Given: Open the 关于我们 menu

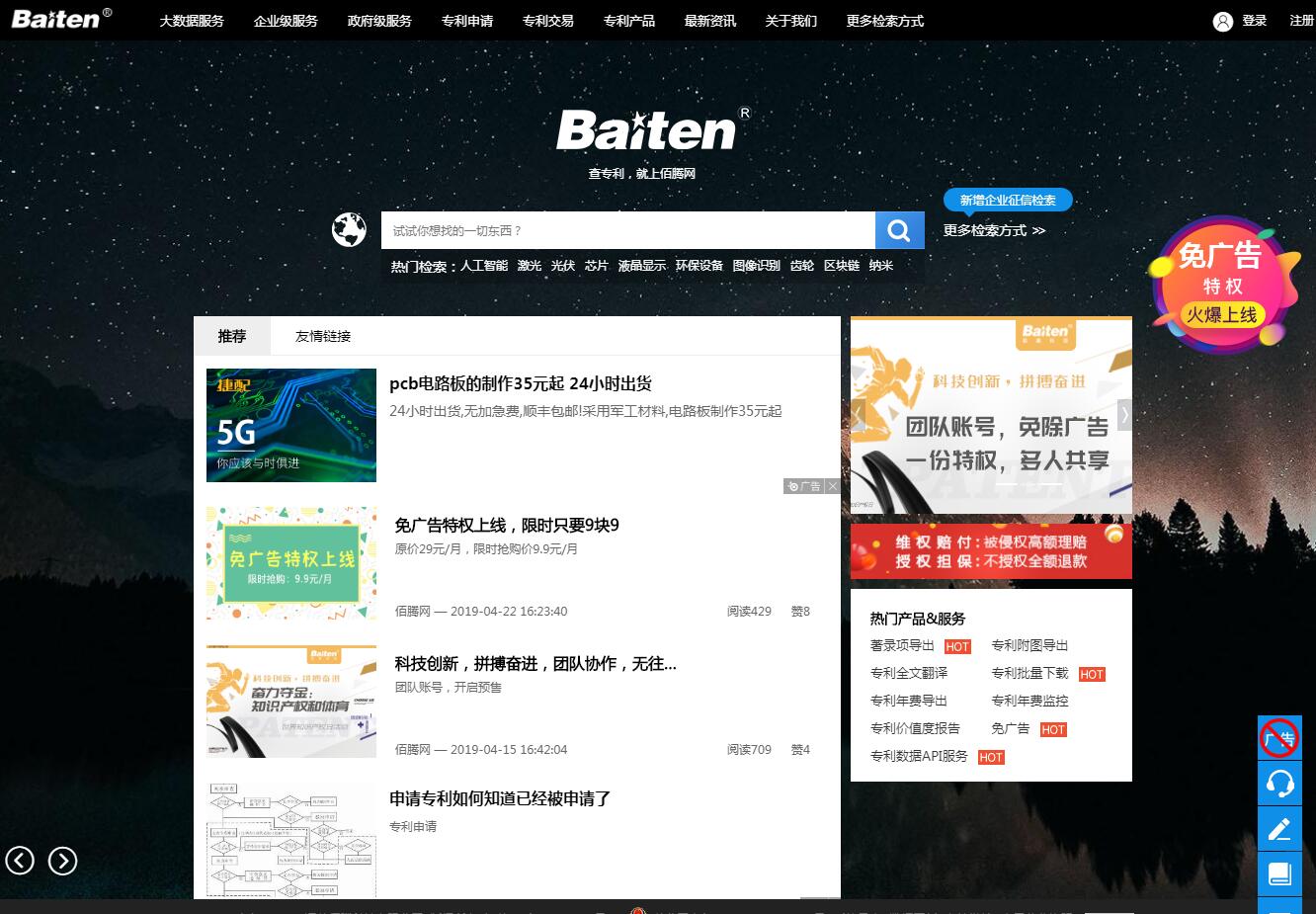Looking at the screenshot, I should [x=791, y=21].
